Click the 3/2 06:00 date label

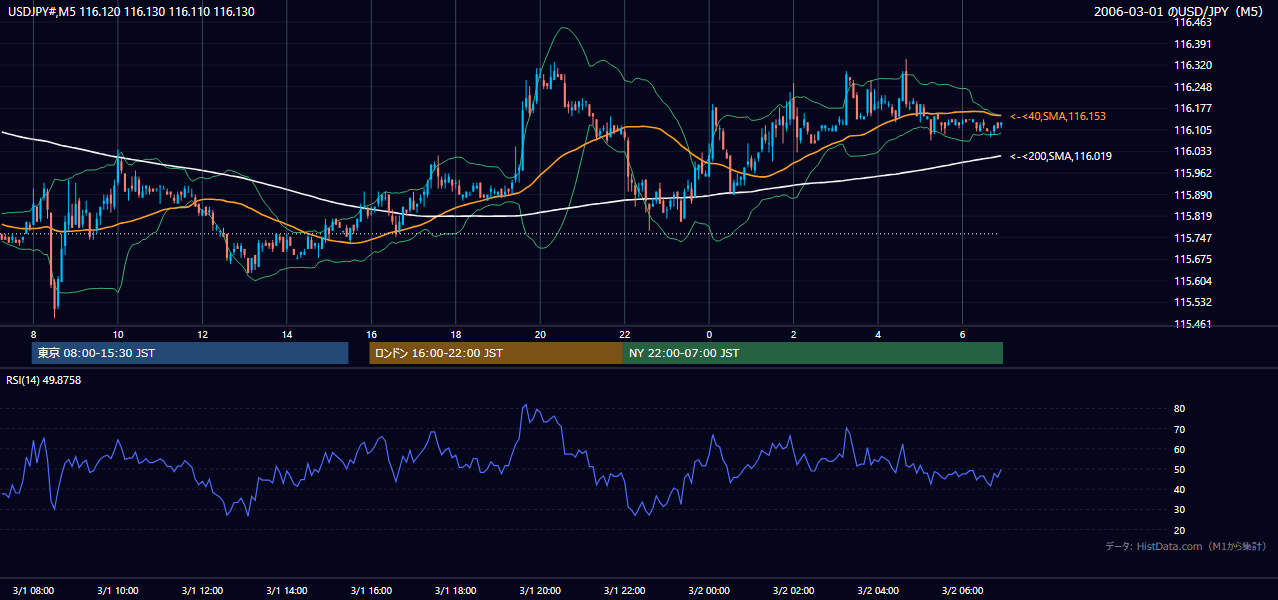(962, 590)
